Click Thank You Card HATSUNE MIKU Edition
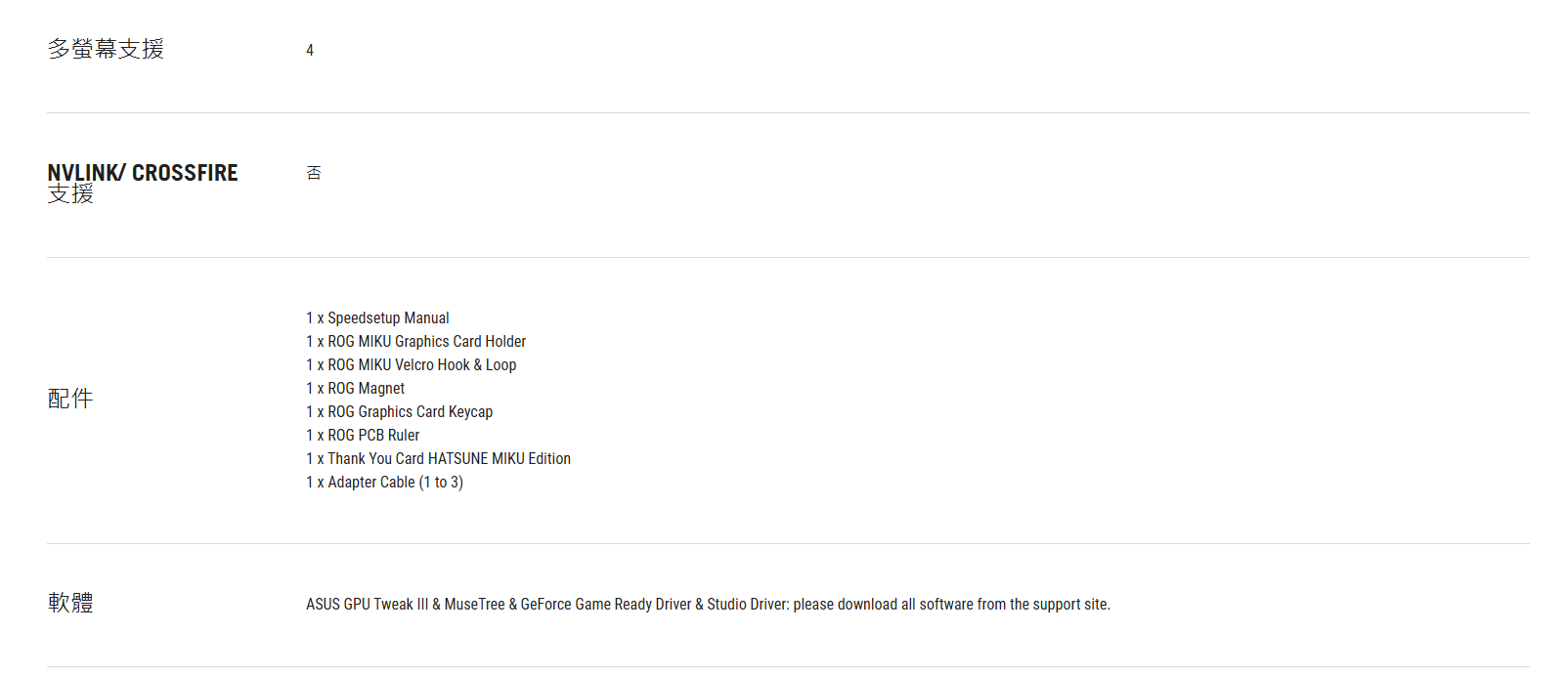The image size is (1568, 675). 438,459
